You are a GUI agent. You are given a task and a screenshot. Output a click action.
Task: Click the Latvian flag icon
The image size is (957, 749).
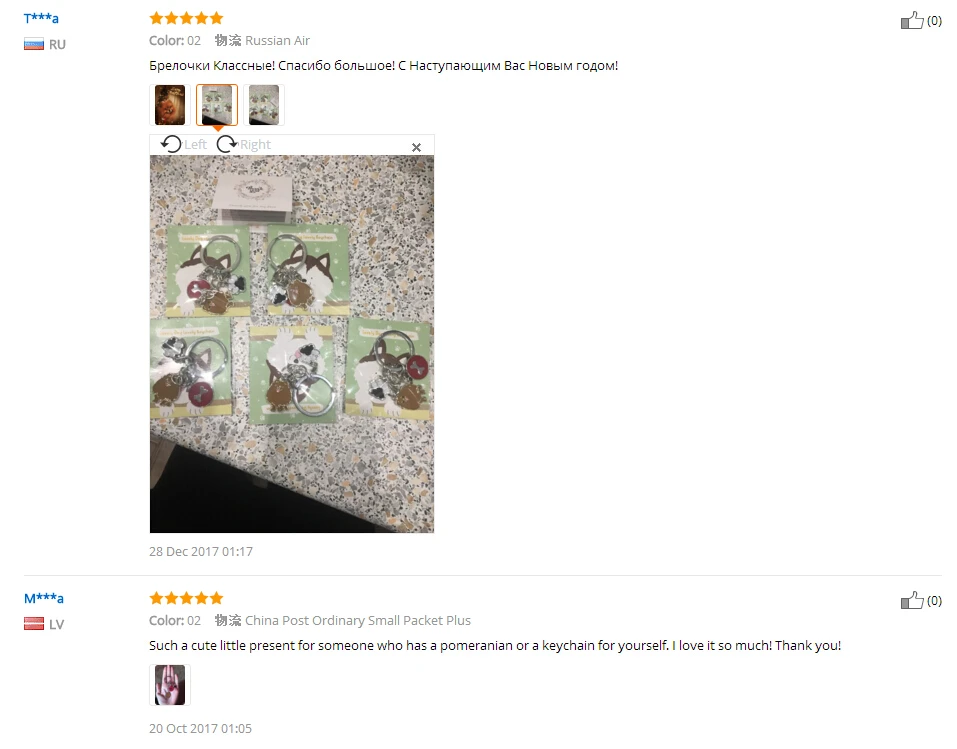point(34,624)
